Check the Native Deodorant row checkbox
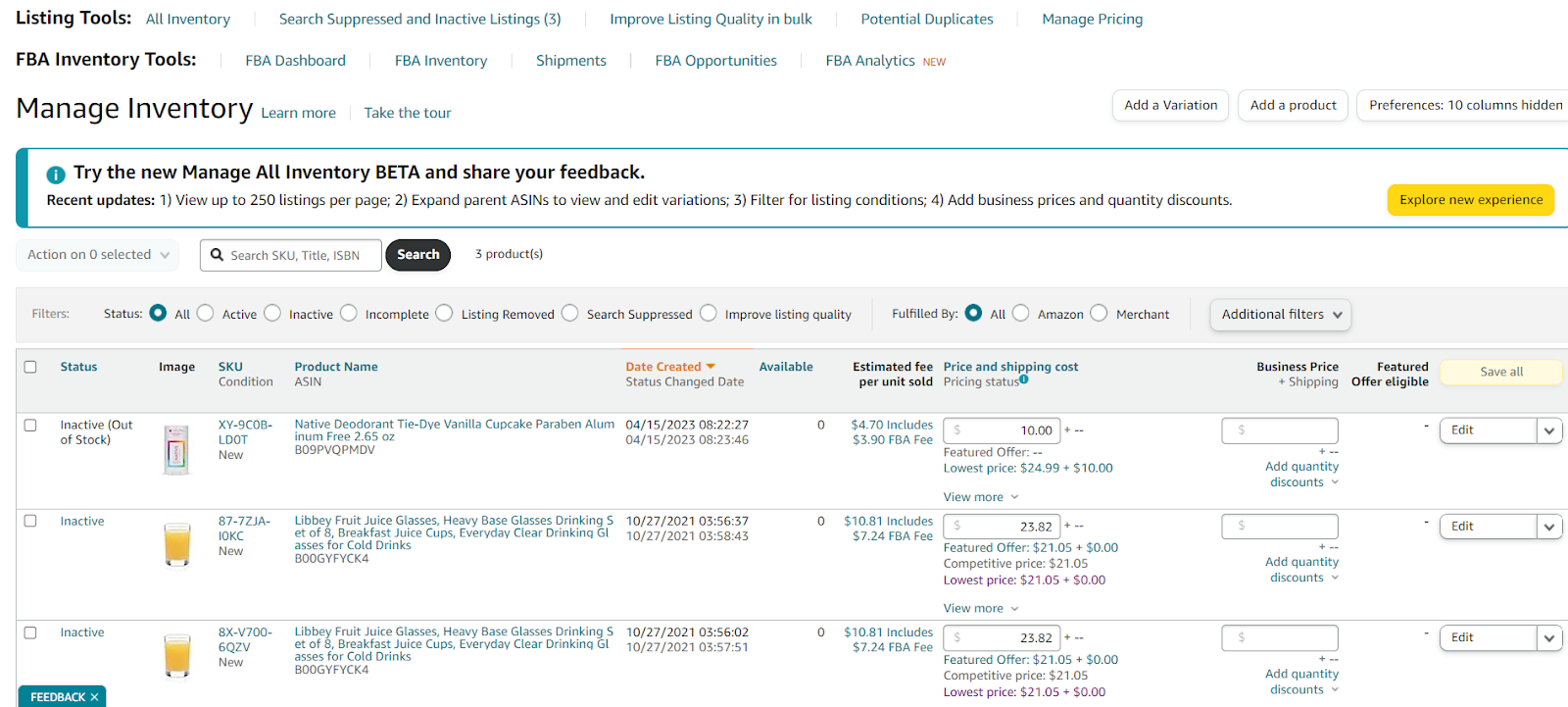 [x=30, y=426]
